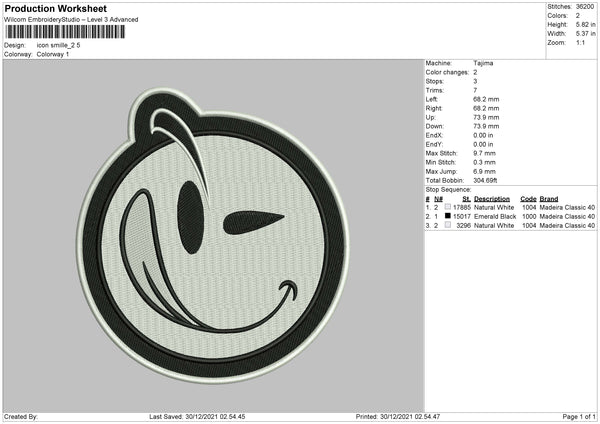The height and width of the screenshot is (424, 600).
Task: Click the Left value 68.2 mm
Action: pos(486,99)
